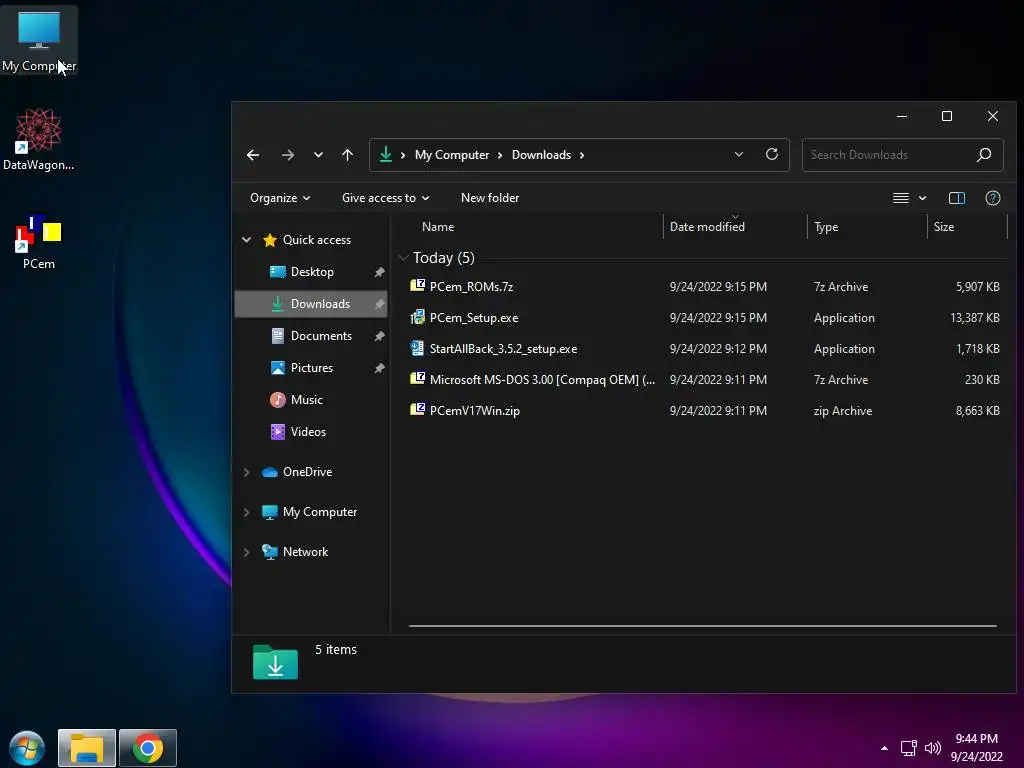Image resolution: width=1024 pixels, height=768 pixels.
Task: Click the search magnifier icon
Action: [x=984, y=154]
